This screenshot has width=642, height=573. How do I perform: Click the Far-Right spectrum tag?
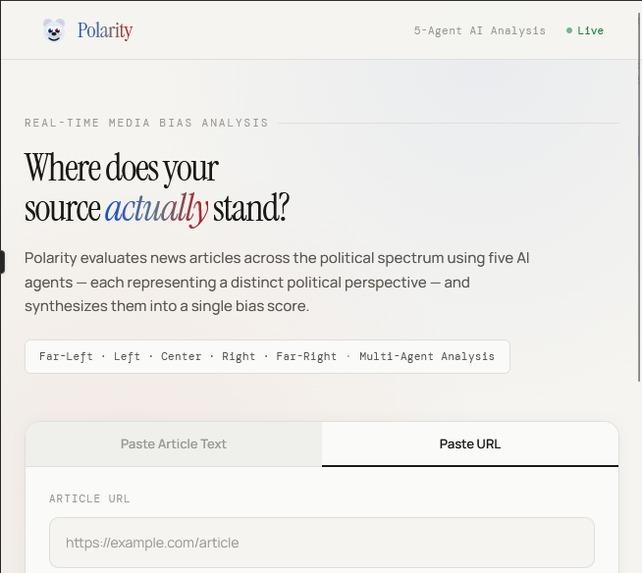(x=306, y=356)
